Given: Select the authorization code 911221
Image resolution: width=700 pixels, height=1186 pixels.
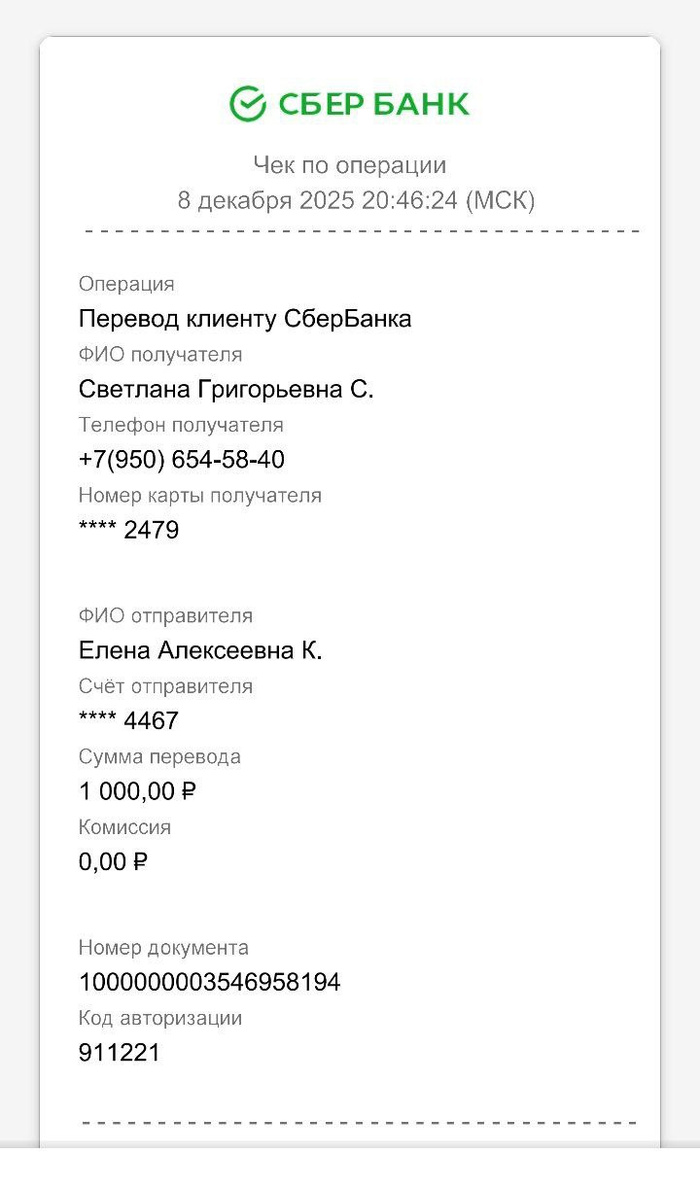Looking at the screenshot, I should pyautogui.click(x=119, y=1053).
